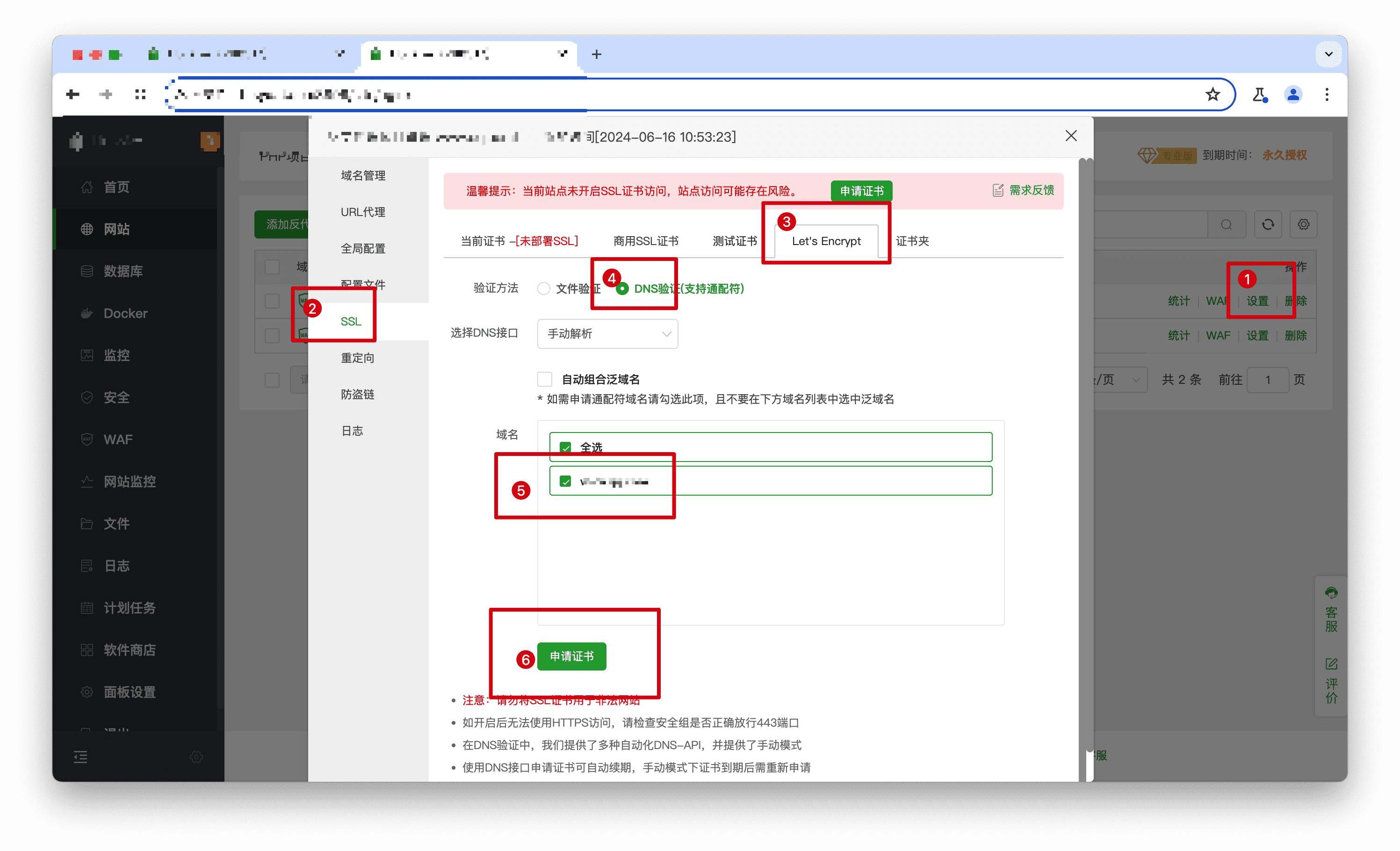The height and width of the screenshot is (851, 1400).
Task: Expand Chrome tab search chevron
Action: [1328, 55]
